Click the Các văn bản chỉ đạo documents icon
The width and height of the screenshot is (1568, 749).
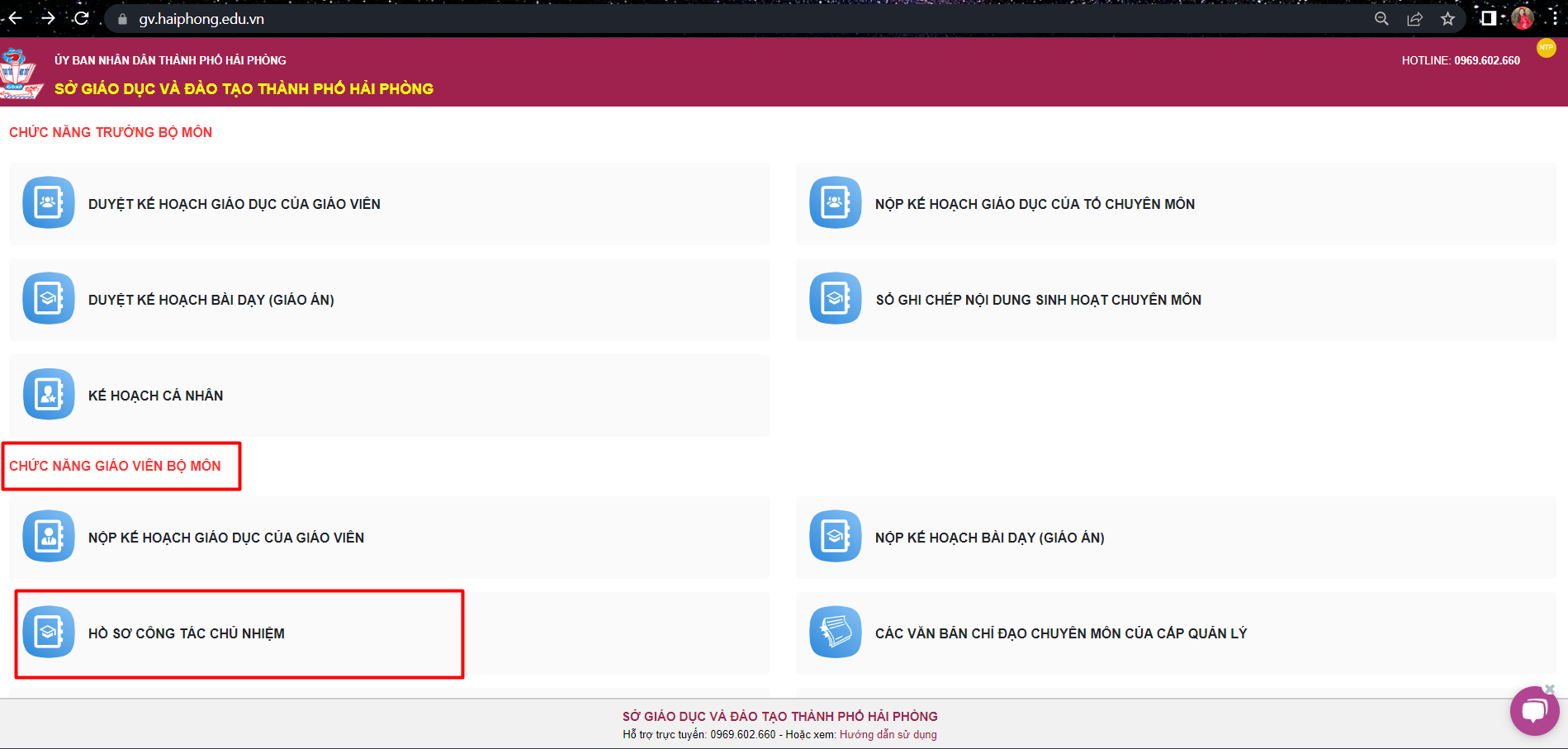(x=835, y=632)
